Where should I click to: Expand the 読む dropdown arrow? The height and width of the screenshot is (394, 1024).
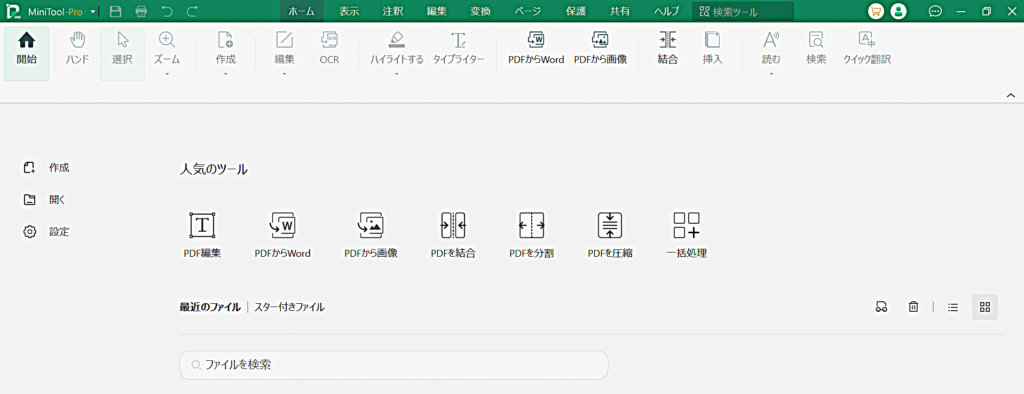771,74
